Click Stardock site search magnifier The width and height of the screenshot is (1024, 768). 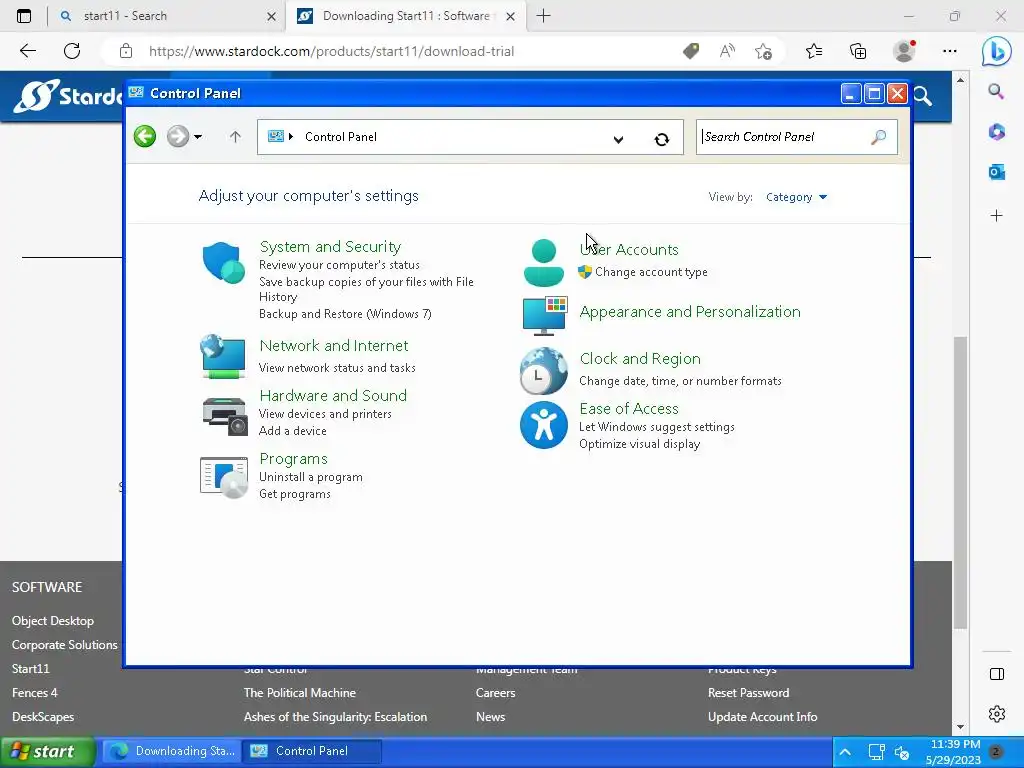click(922, 96)
